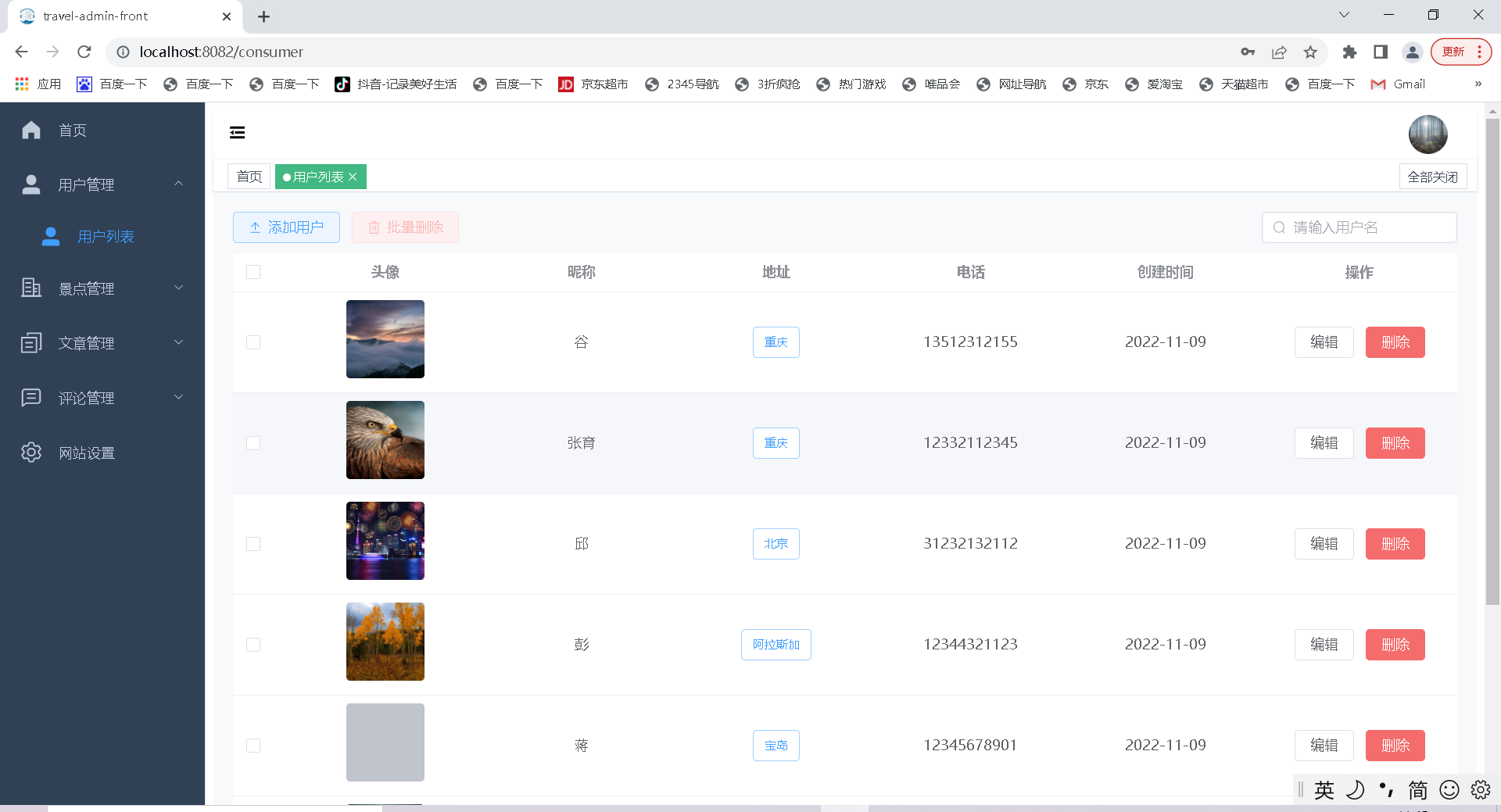Close the 用户列表 page tab
The height and width of the screenshot is (812, 1501).
click(x=353, y=177)
